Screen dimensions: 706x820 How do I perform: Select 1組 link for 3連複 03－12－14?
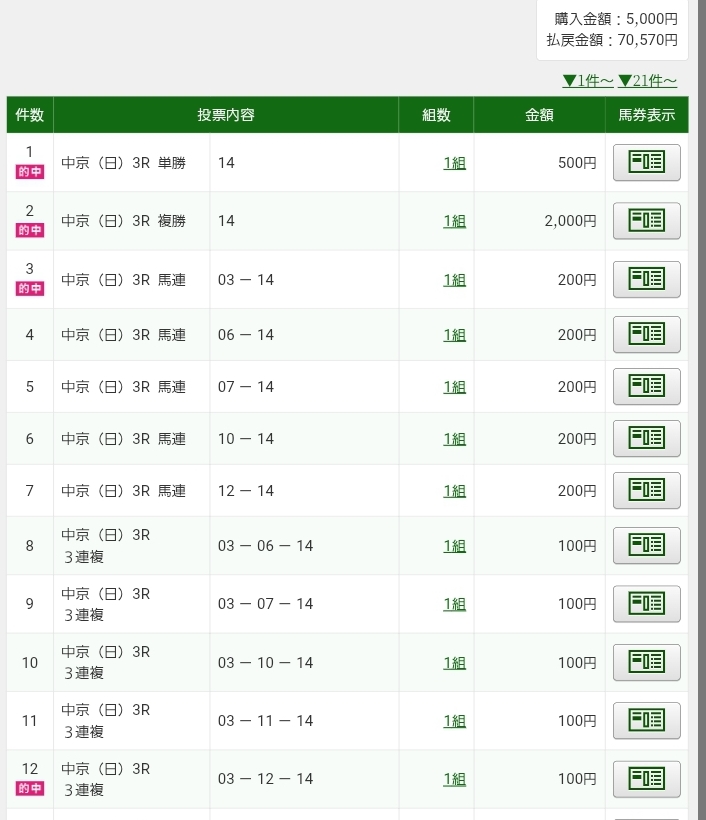454,780
